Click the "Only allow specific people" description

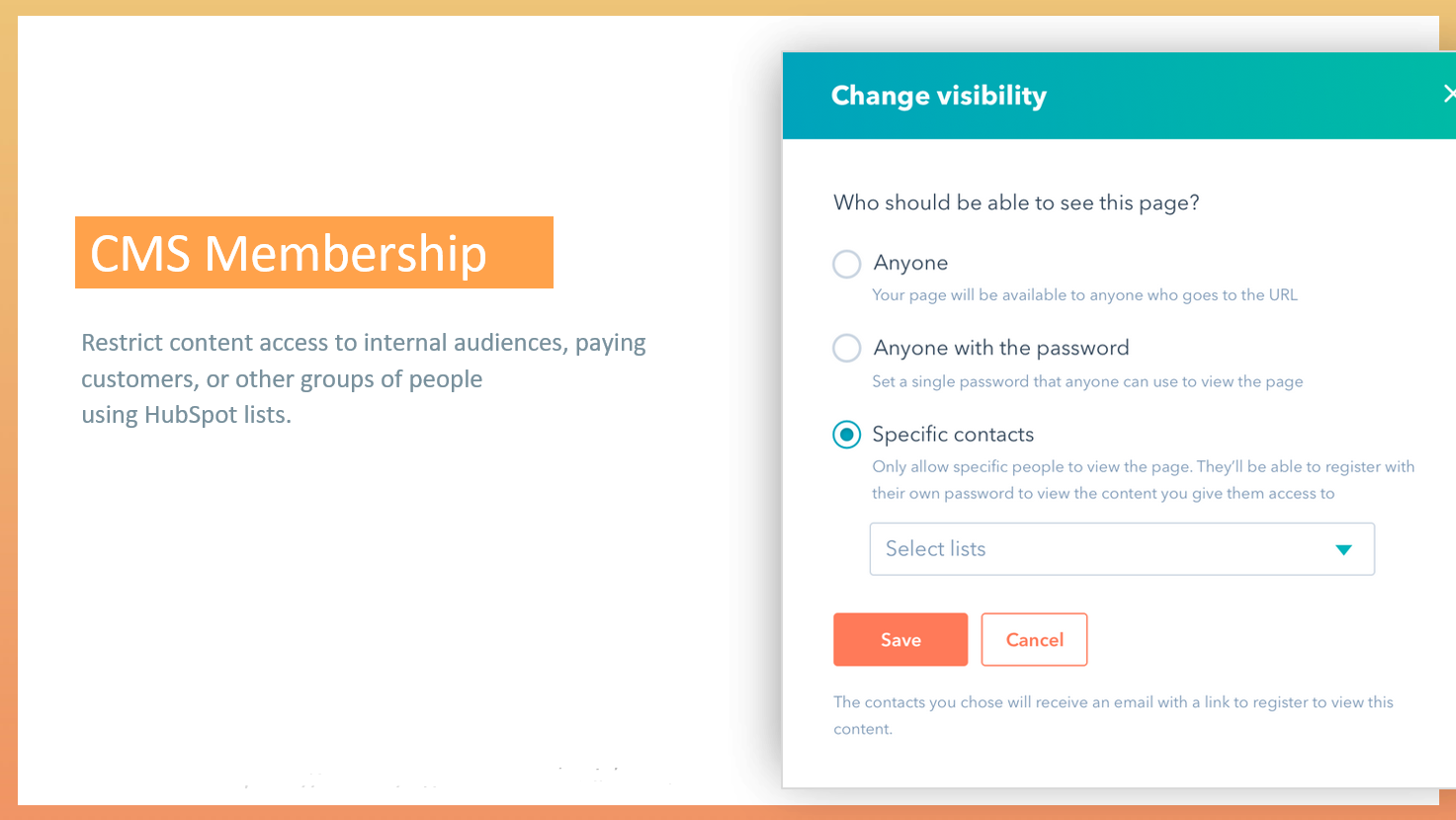[1143, 480]
